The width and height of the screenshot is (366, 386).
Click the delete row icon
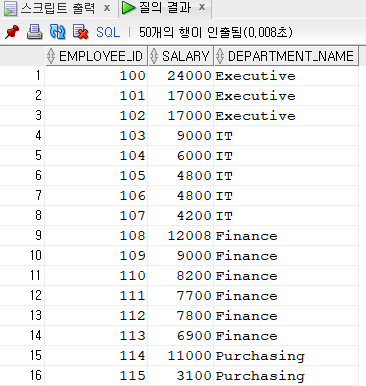point(80,32)
